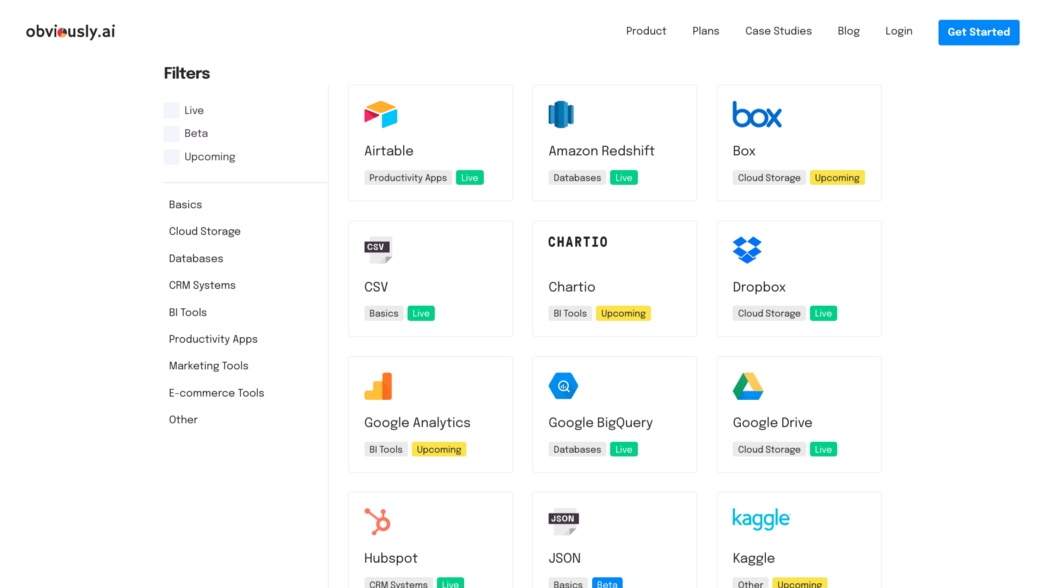Open the Case Studies page

[778, 31]
